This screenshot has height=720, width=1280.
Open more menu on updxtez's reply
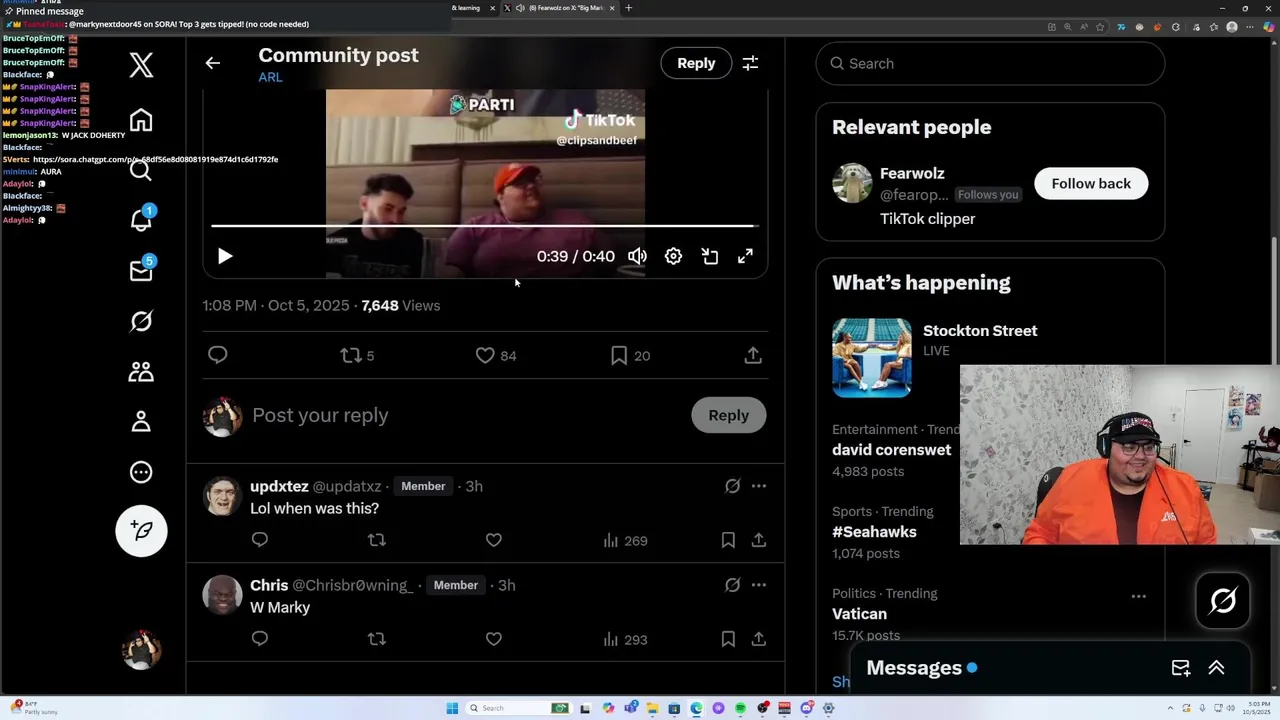(758, 486)
